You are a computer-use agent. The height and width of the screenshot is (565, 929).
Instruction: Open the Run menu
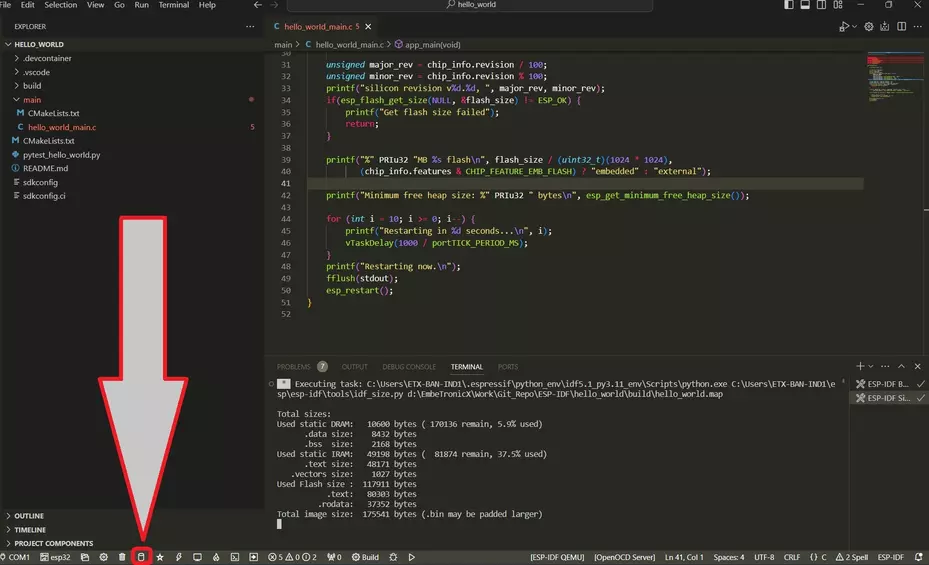coord(142,5)
